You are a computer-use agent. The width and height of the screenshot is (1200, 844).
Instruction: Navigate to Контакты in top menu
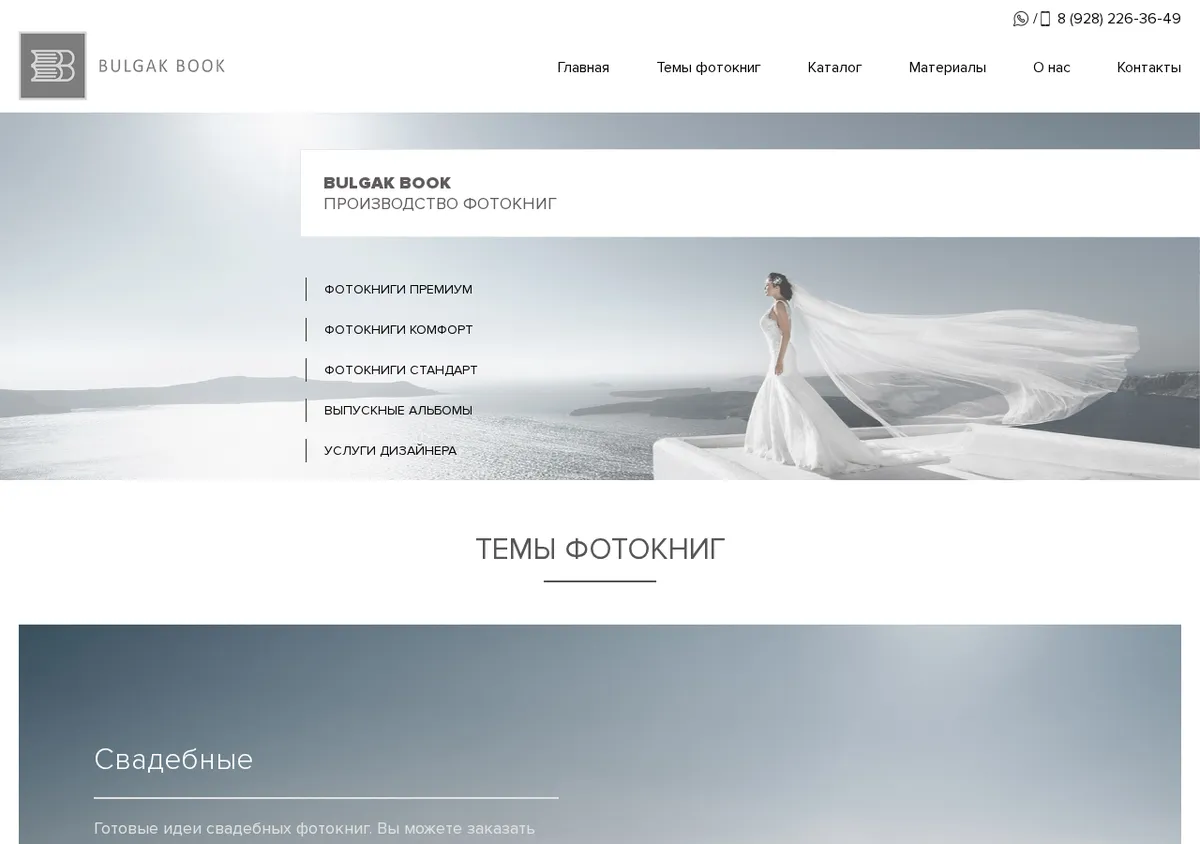pyautogui.click(x=1149, y=67)
